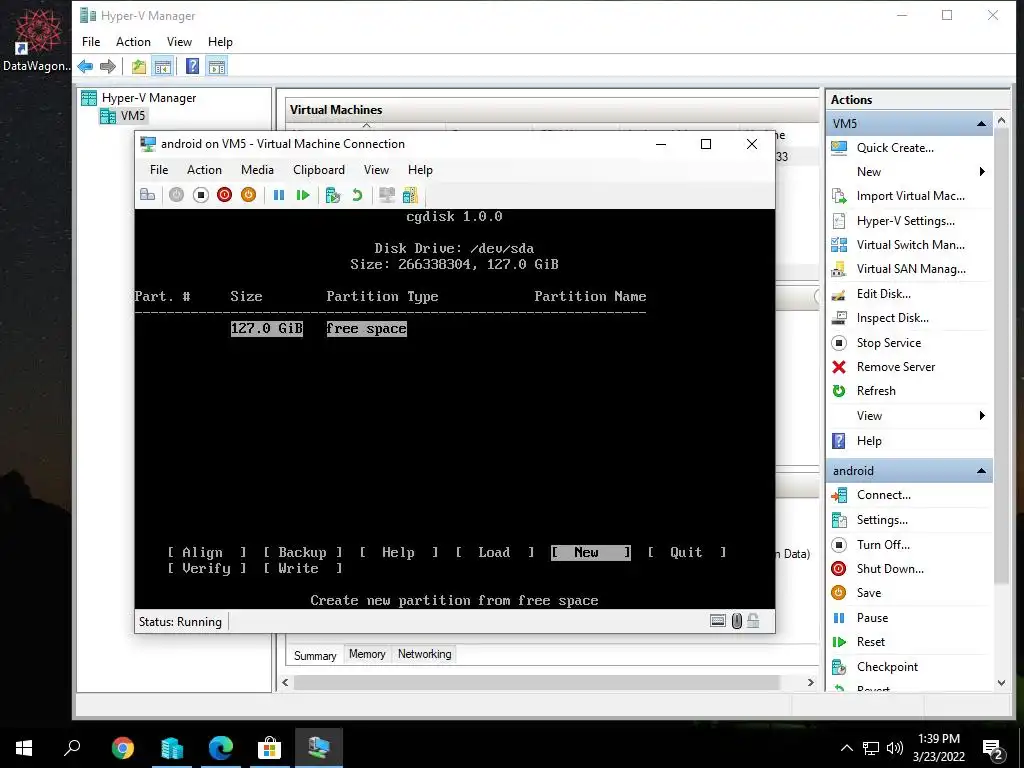Viewport: 1024px width, 768px height.
Task: Switch to the Memory tab
Action: 367,654
